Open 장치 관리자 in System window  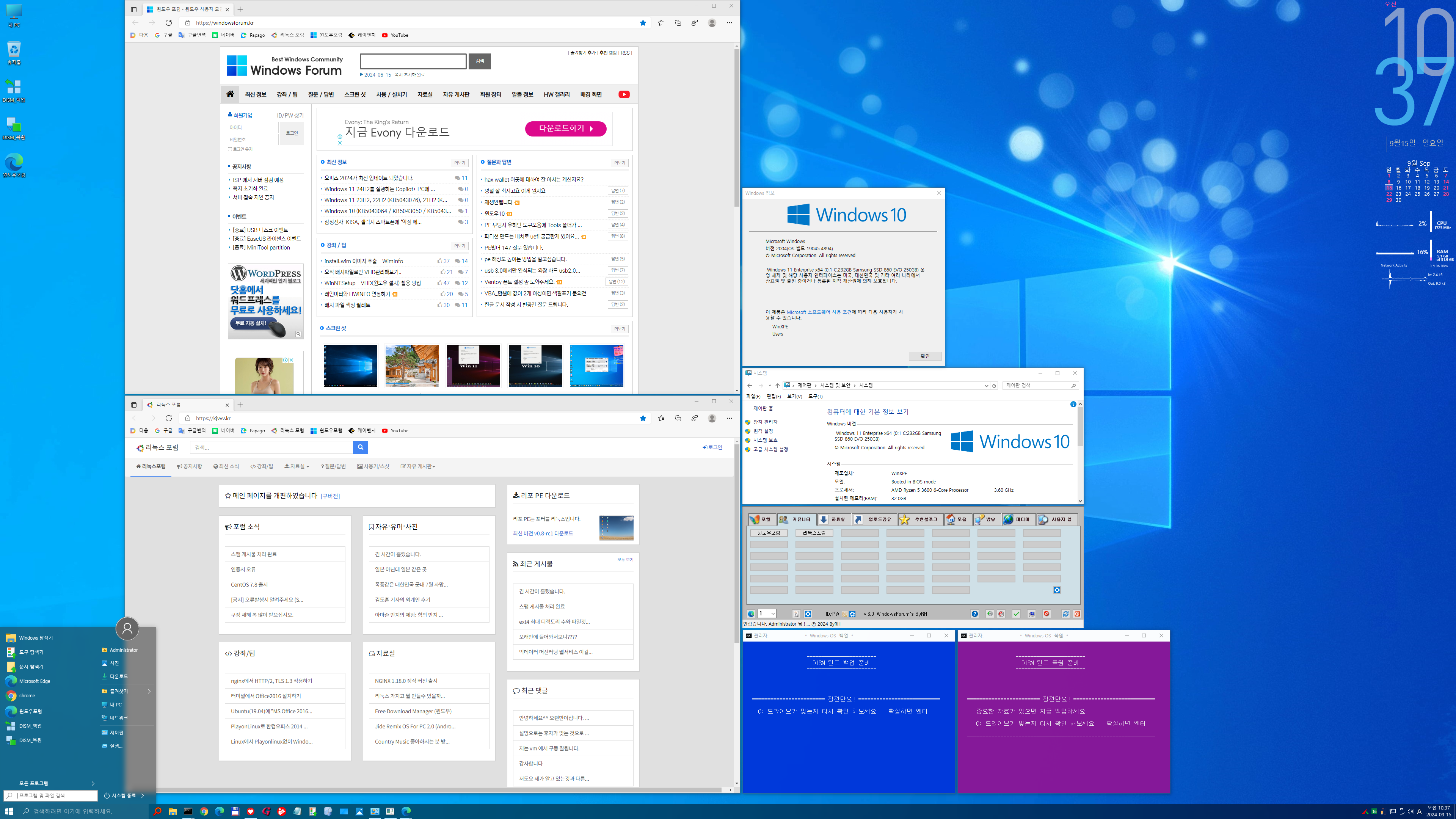[765, 422]
